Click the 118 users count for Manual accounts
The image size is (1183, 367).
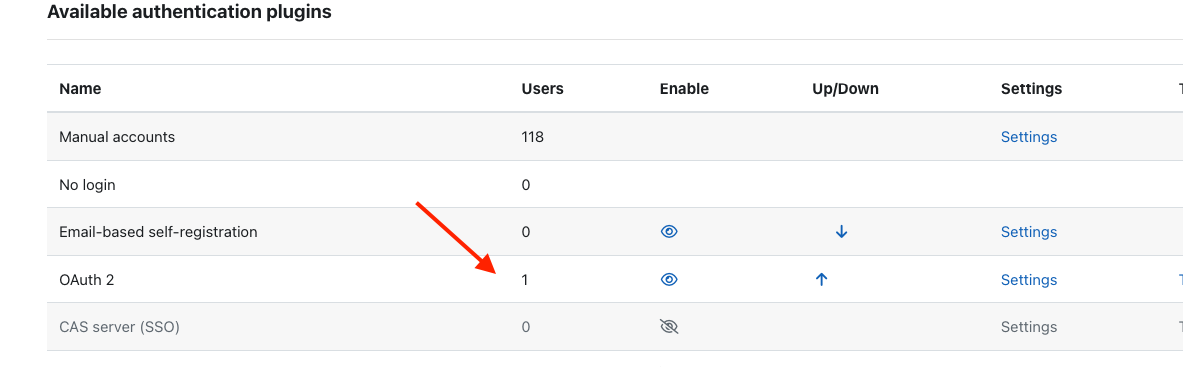[x=533, y=137]
